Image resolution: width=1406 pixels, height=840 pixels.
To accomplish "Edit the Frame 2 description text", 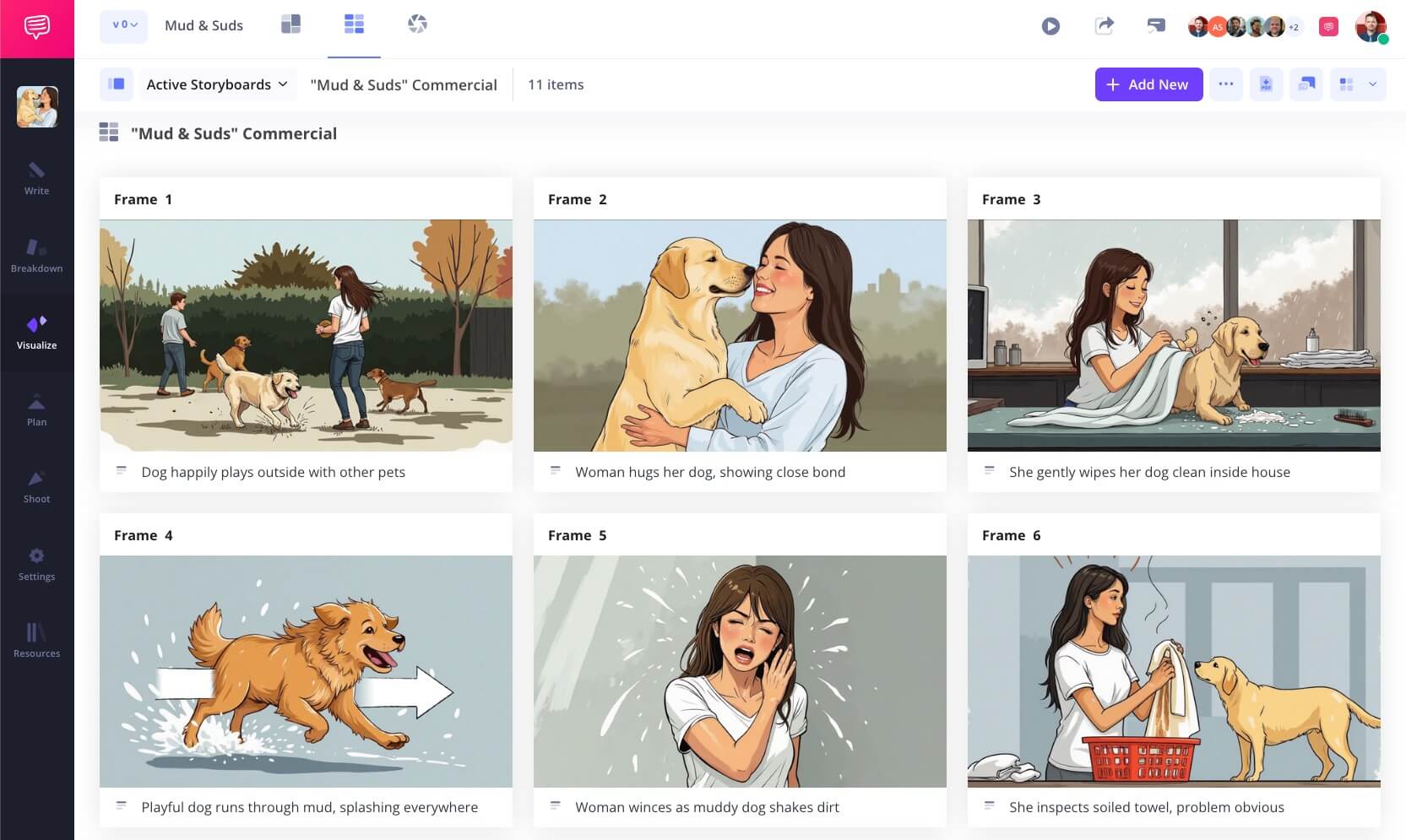I will tap(709, 472).
